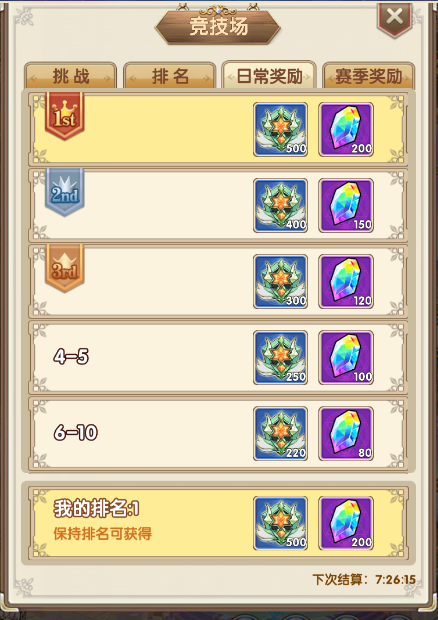The width and height of the screenshot is (438, 620).
Task: Select the 100 crystal in rank 4-5 row
Action: pyautogui.click(x=346, y=357)
